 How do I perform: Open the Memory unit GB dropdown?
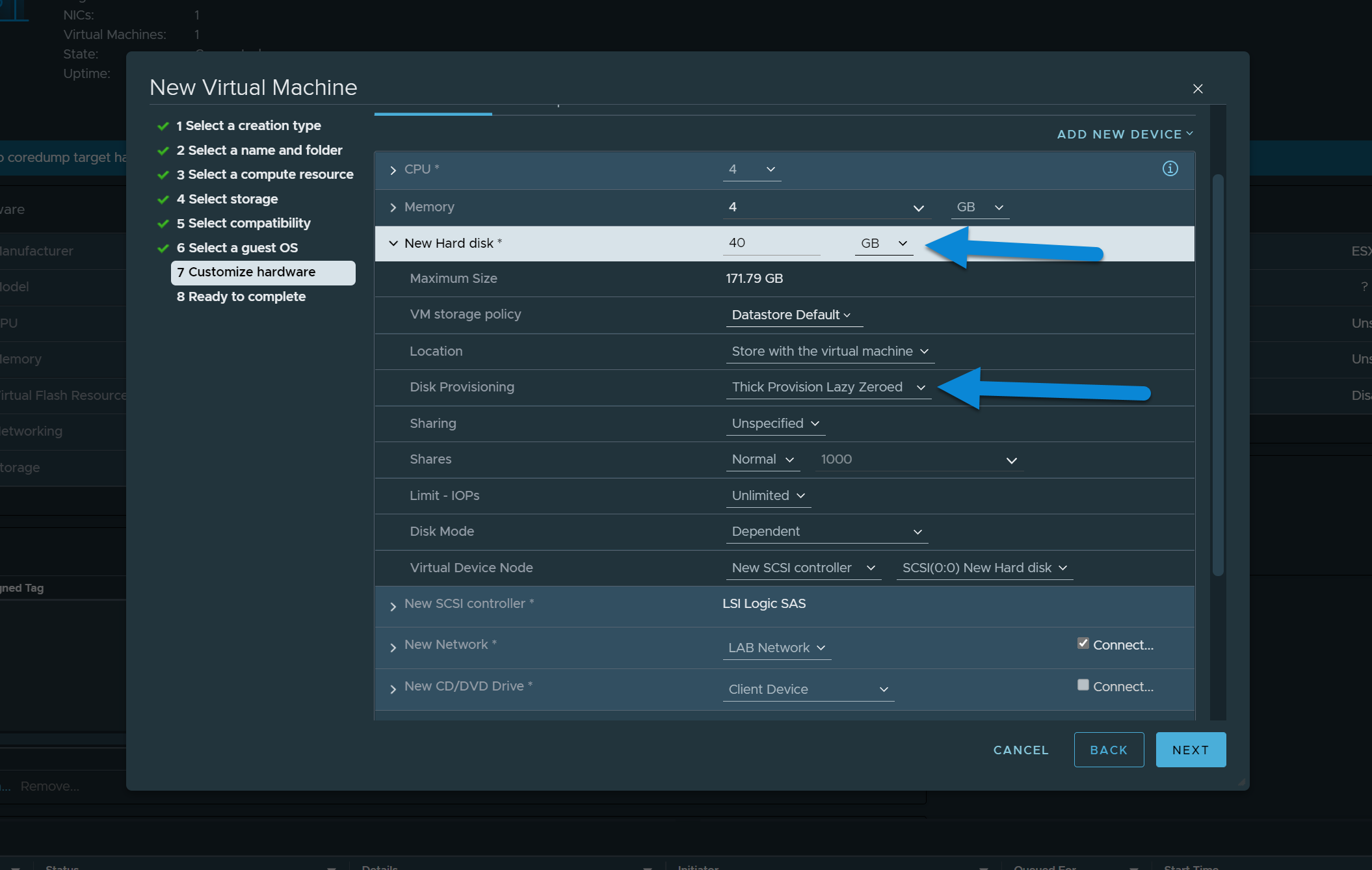coord(980,207)
